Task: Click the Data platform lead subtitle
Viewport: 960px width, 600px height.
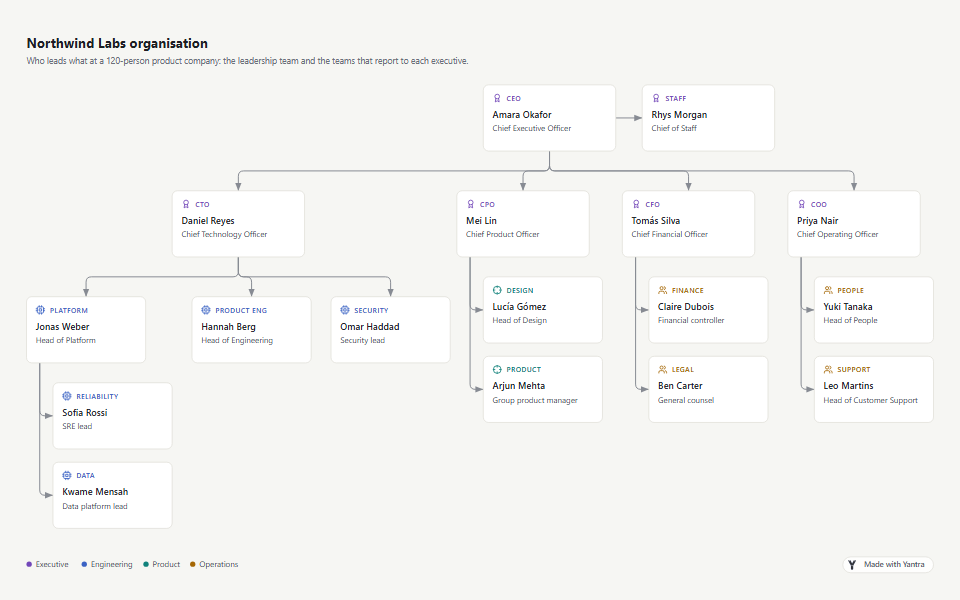Action: (x=95, y=506)
